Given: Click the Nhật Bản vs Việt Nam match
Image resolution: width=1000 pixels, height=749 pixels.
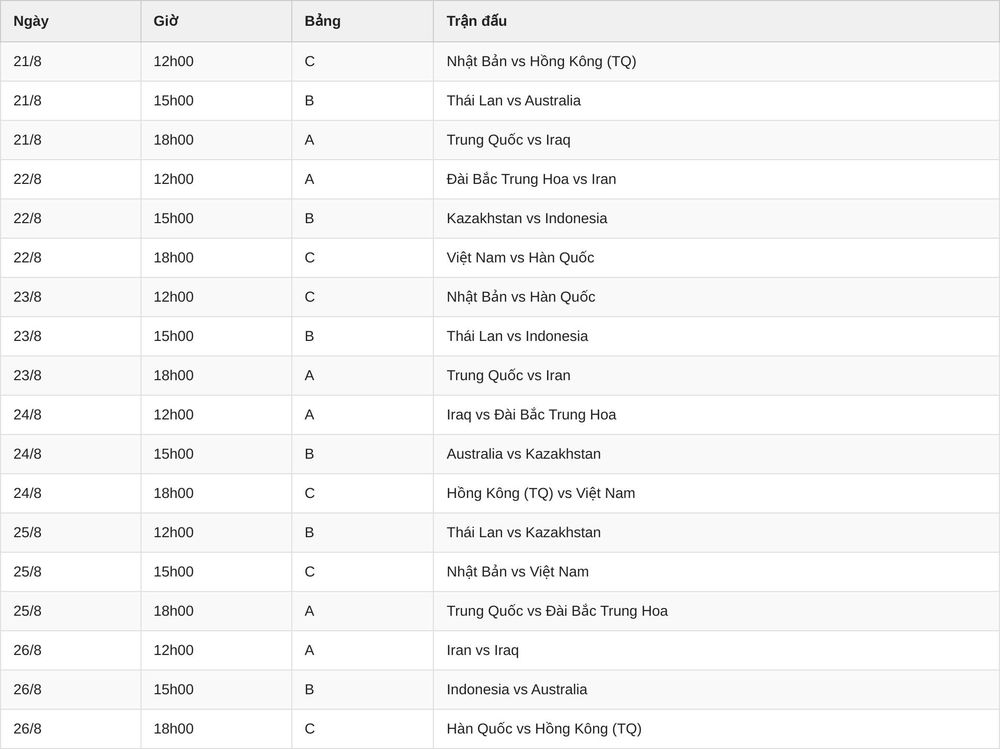Looking at the screenshot, I should click(518, 572).
